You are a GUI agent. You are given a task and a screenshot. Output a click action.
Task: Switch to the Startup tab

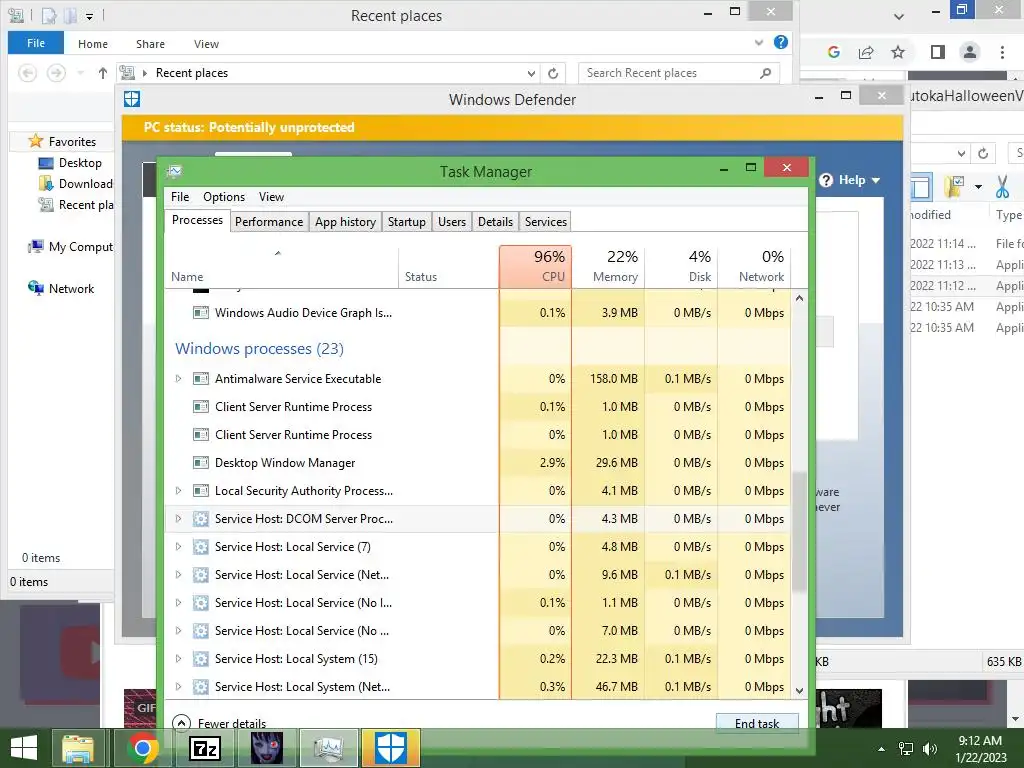point(406,222)
